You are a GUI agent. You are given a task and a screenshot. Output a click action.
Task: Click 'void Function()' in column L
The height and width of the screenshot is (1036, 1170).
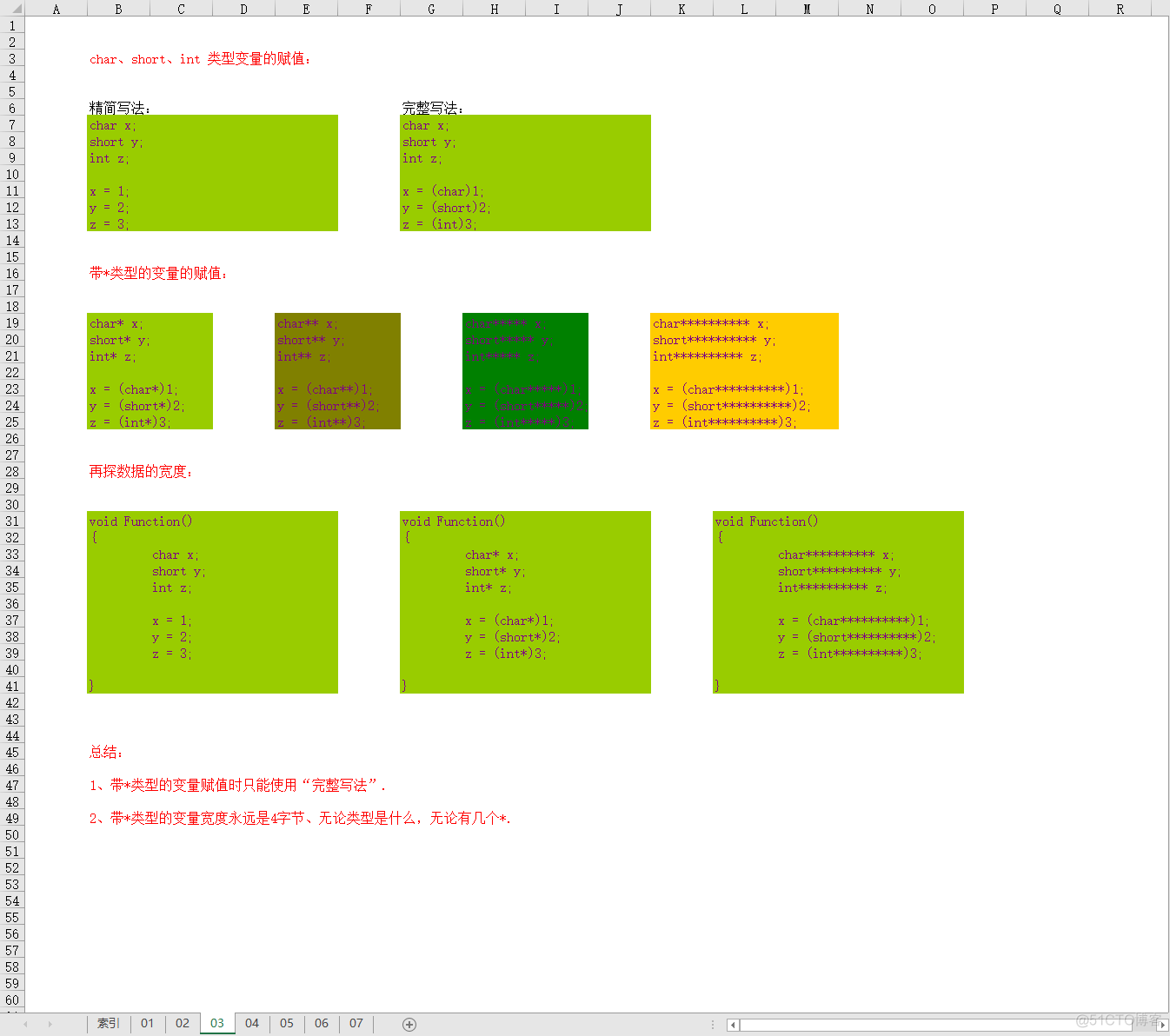click(x=767, y=521)
